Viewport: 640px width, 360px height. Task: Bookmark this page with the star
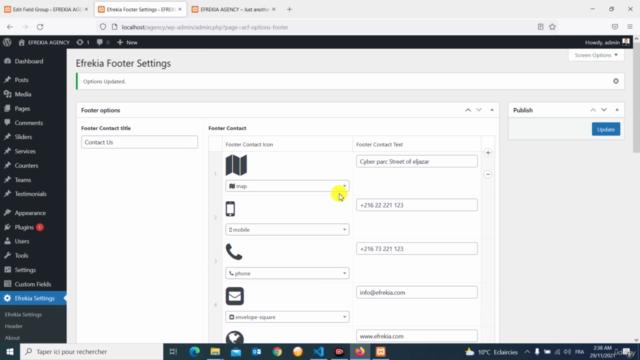552,27
